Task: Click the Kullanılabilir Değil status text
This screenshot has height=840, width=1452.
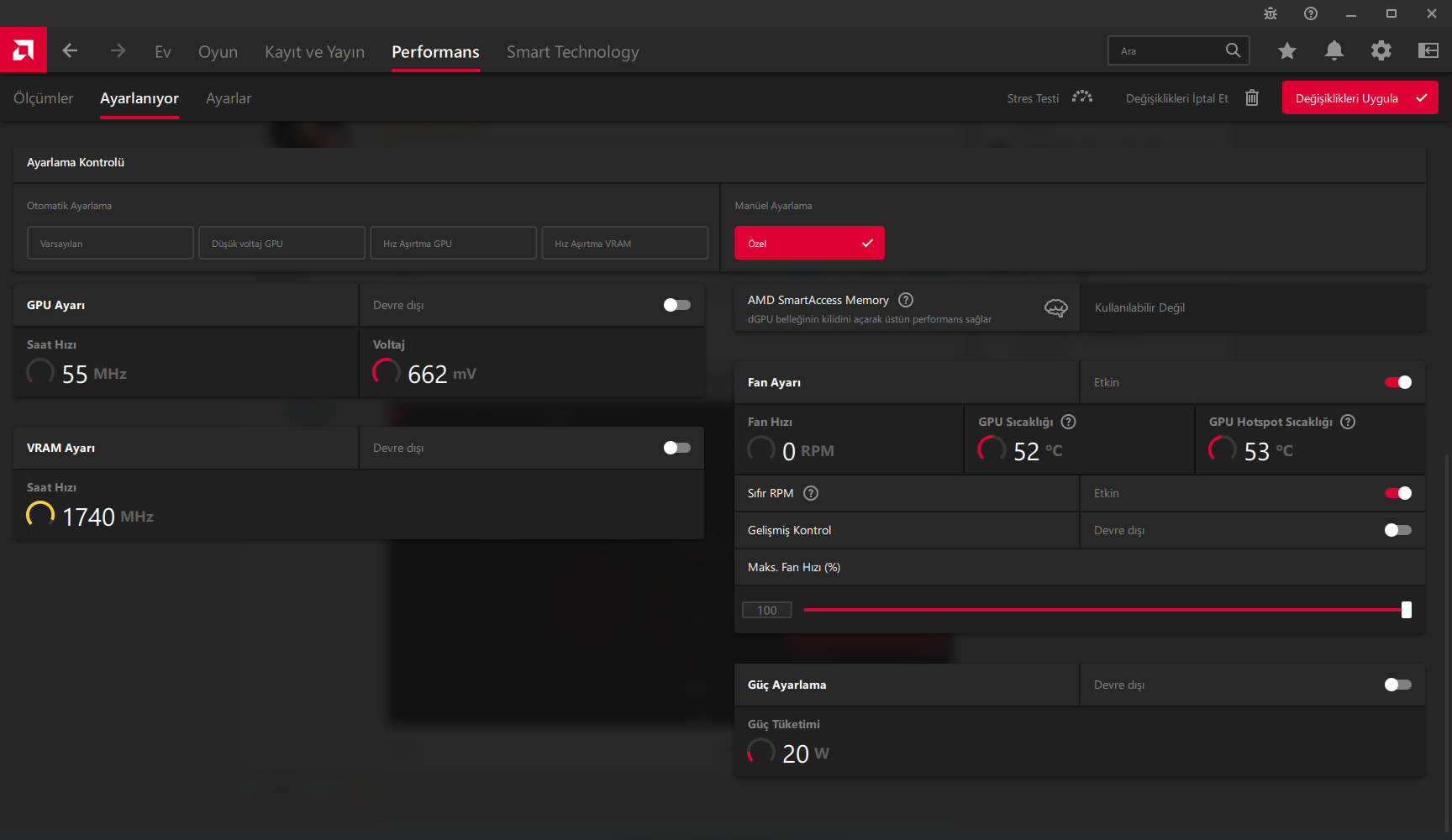Action: (x=1139, y=307)
